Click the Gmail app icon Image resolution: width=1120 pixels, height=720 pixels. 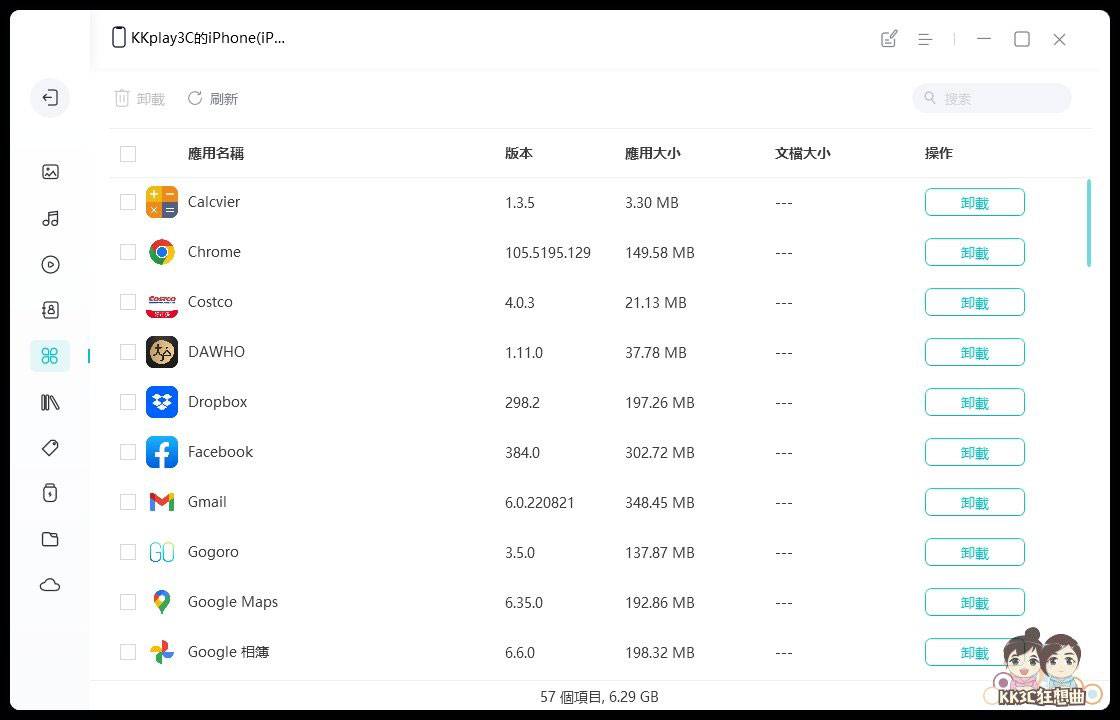(161, 502)
